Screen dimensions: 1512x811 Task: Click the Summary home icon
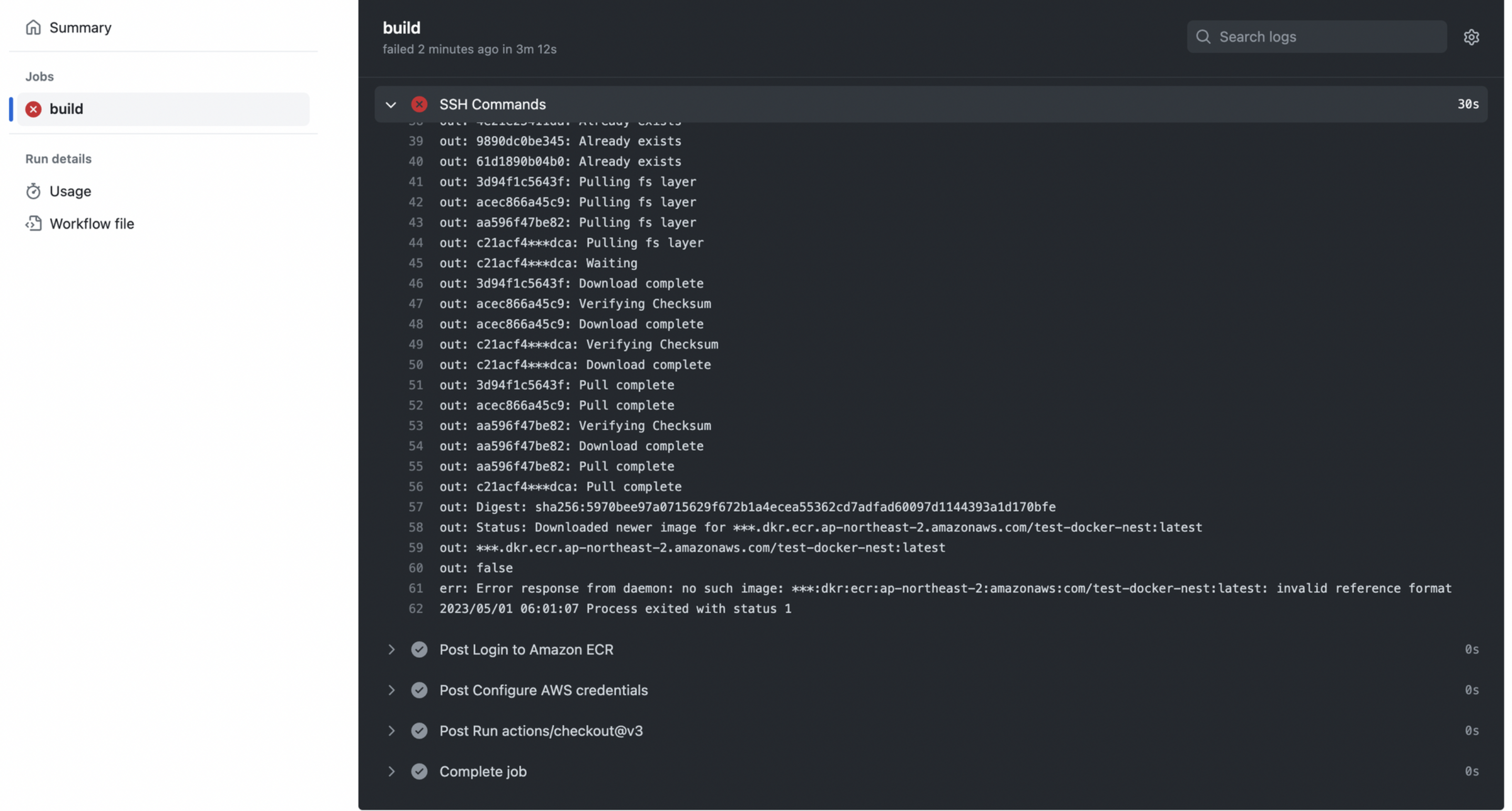coord(33,27)
